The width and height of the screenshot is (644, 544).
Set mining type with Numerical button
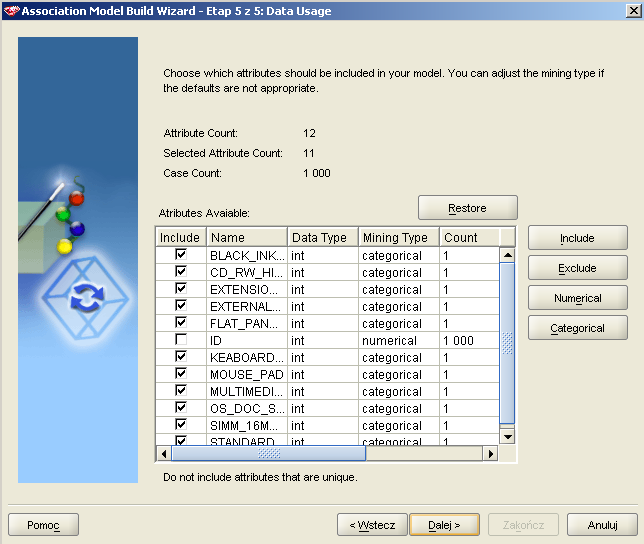(577, 298)
